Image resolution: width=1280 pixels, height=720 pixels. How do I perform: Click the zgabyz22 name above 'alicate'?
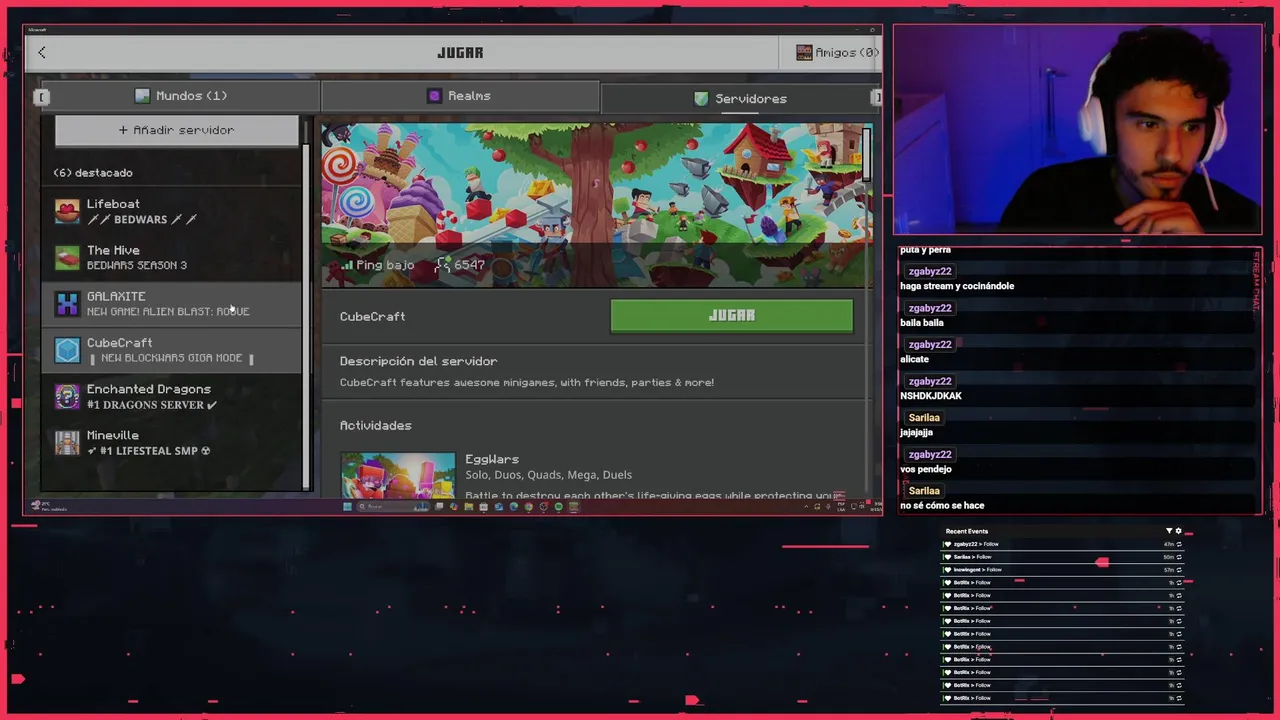930,344
